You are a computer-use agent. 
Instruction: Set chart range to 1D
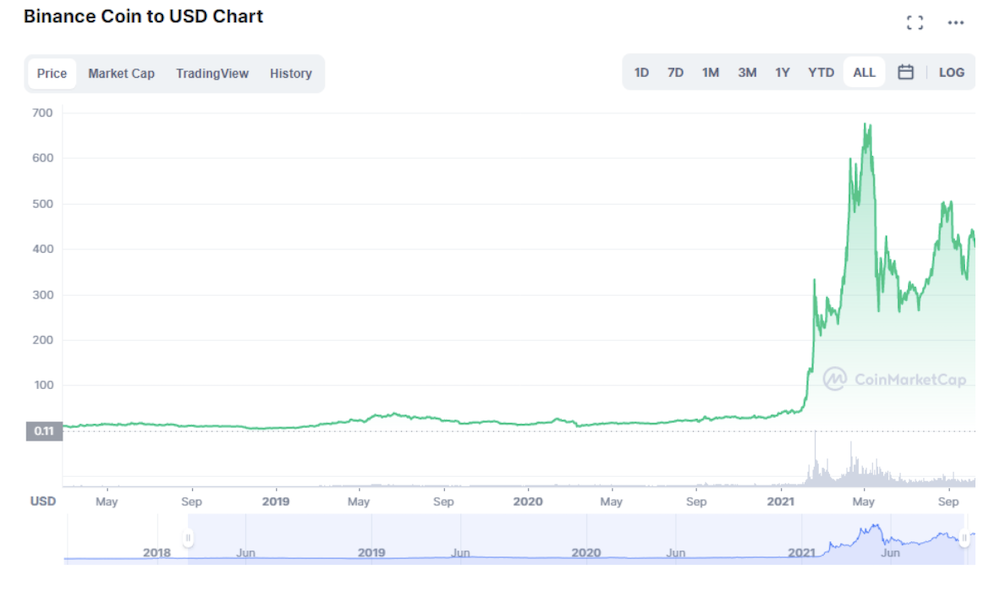(642, 73)
